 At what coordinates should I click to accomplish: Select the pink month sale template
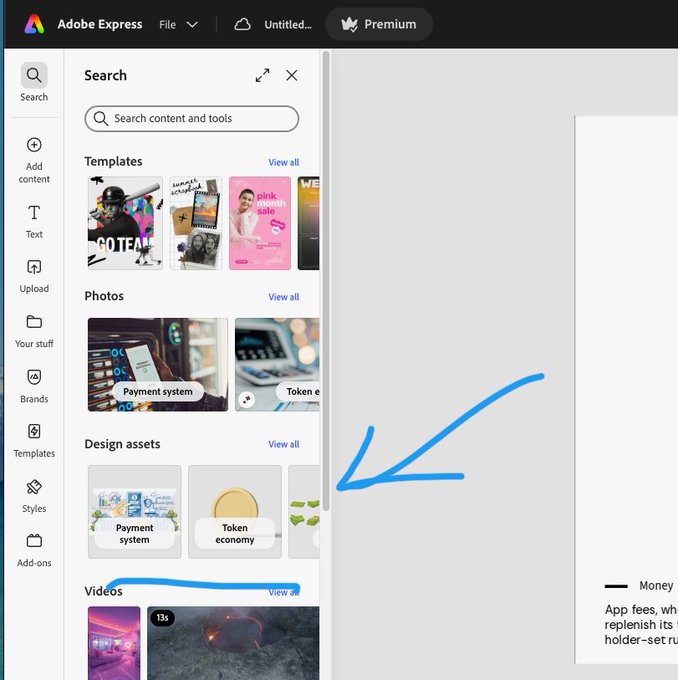pos(260,223)
